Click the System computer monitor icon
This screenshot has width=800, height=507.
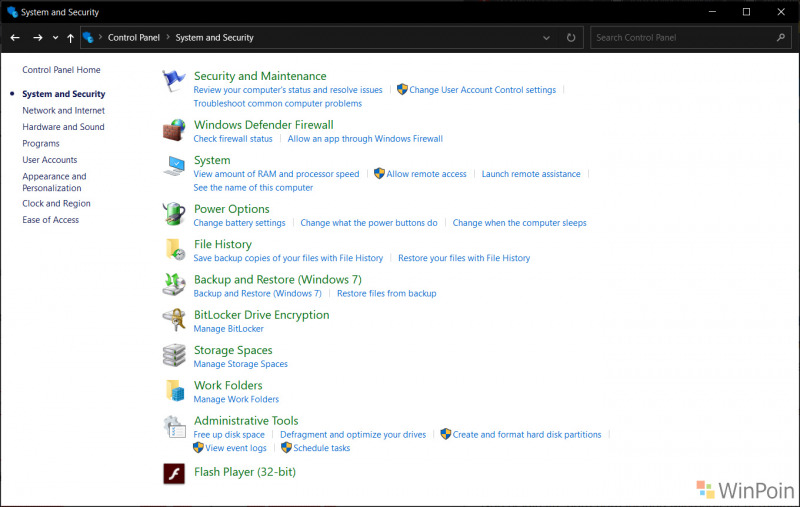(174, 166)
